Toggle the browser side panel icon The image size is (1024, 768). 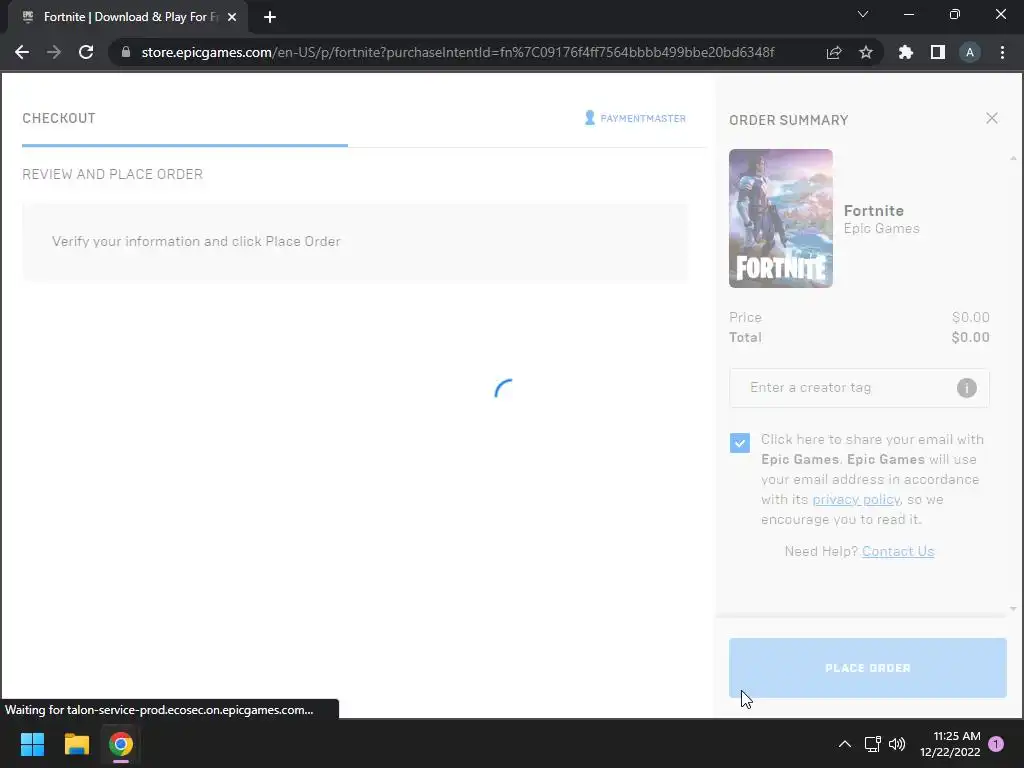938,52
